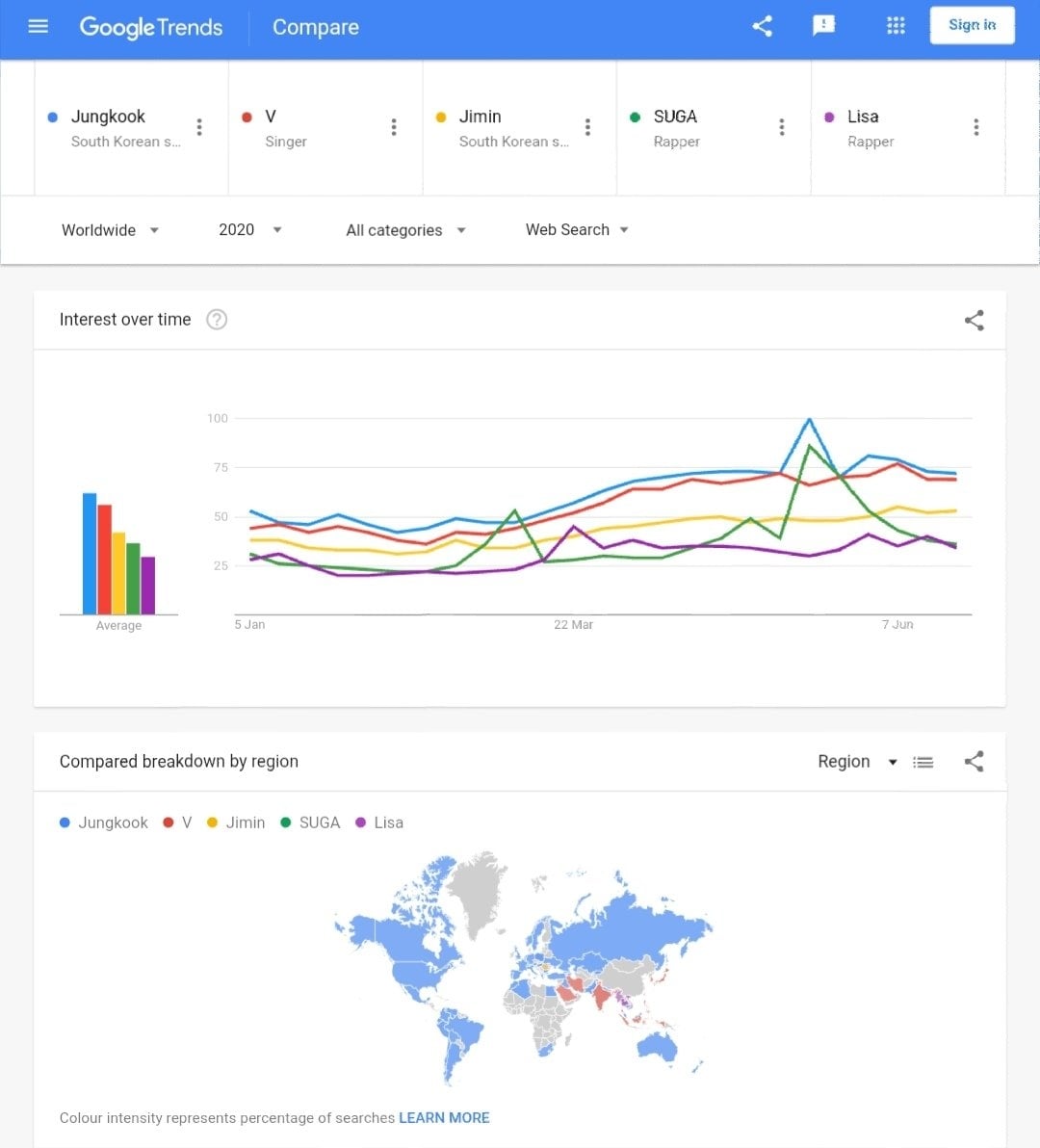This screenshot has height=1148, width=1040.
Task: Share the Compared breakdown by region card
Action: (x=975, y=762)
